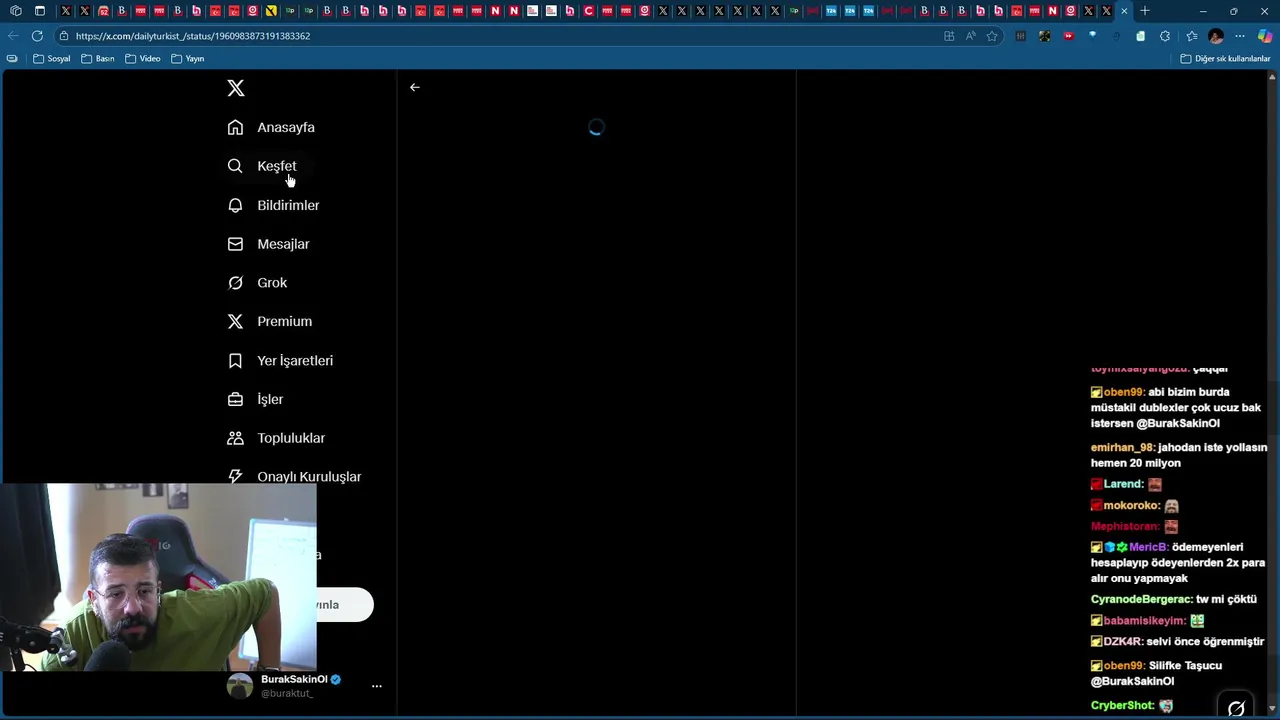Open the İşler jobs page

[x=256, y=399]
